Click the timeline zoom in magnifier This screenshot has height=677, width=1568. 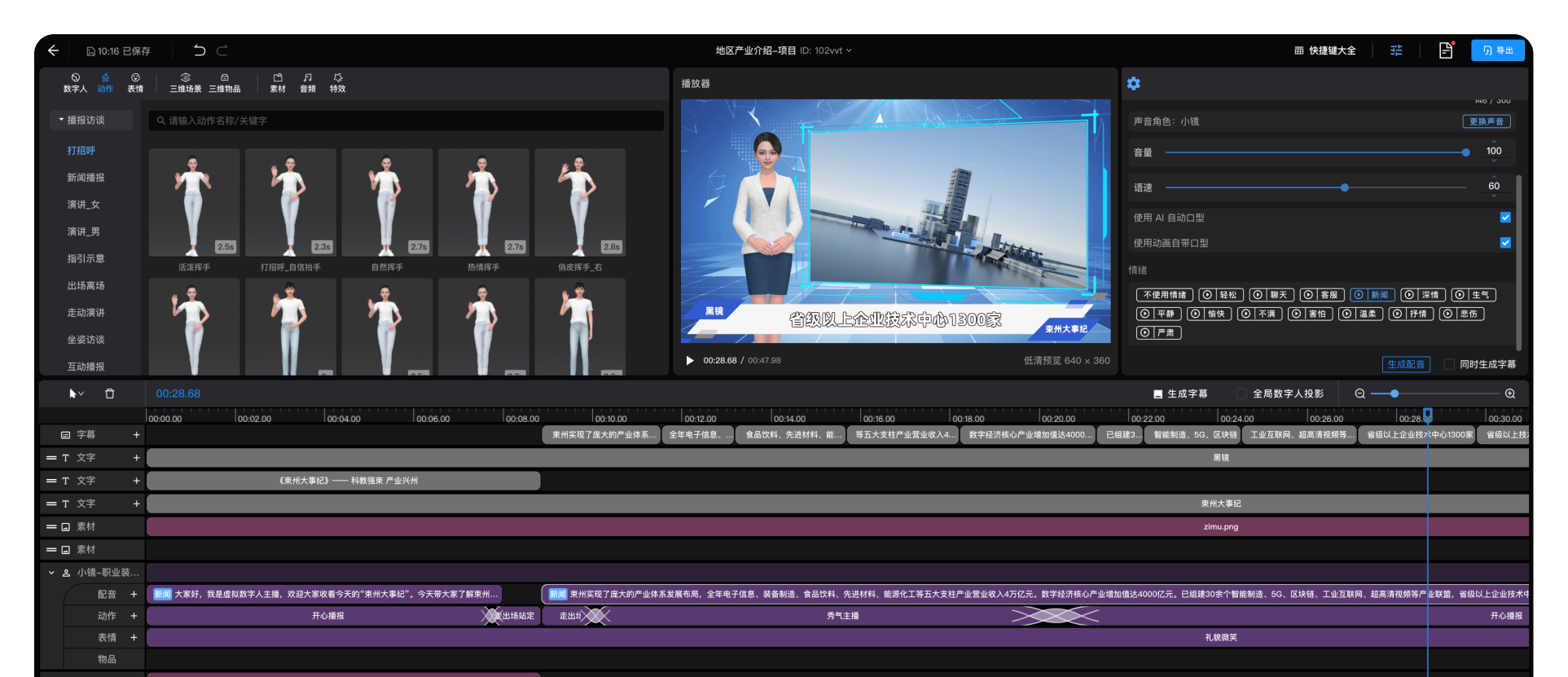point(1509,393)
